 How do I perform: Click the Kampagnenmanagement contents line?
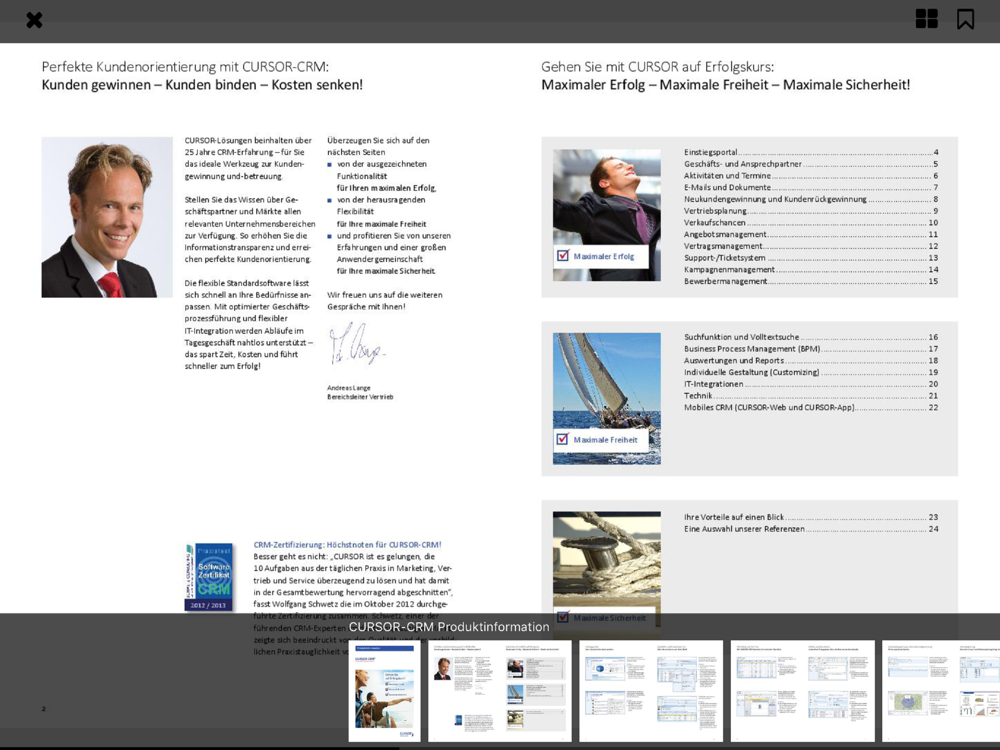point(811,269)
